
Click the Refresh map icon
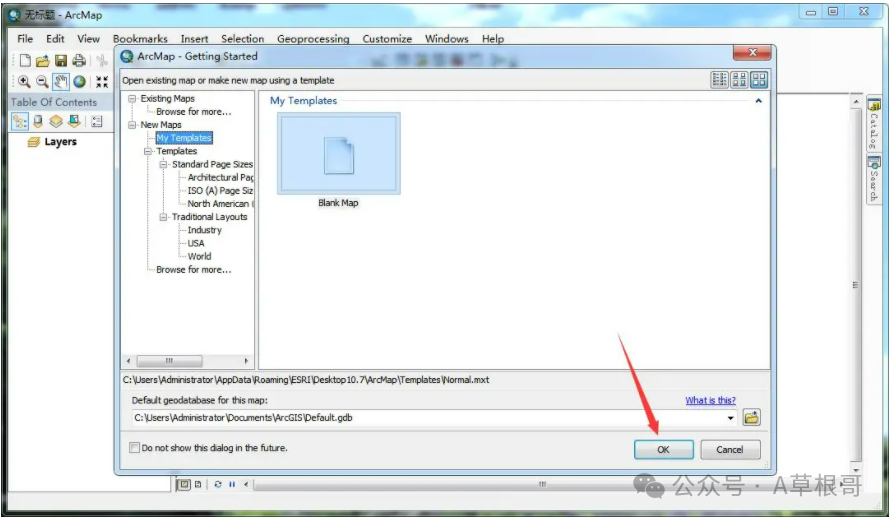coord(218,485)
